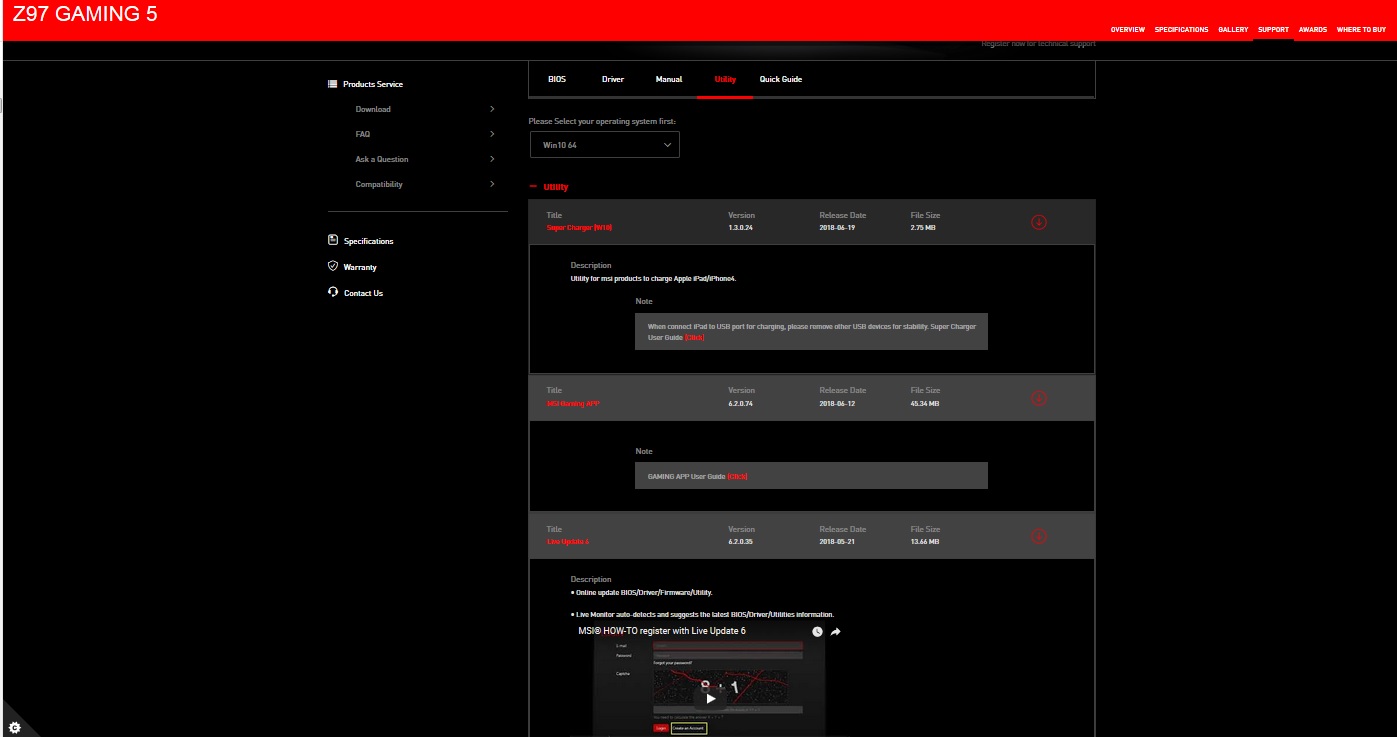Open Ask a Question in sidebar
The height and width of the screenshot is (737, 1397).
coord(382,159)
